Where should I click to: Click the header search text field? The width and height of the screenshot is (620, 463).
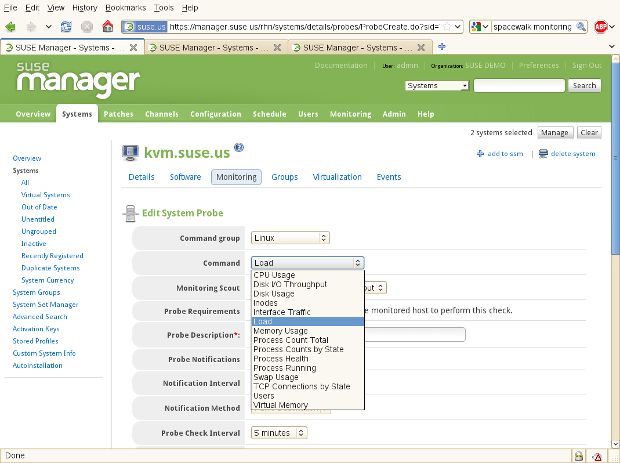(x=519, y=85)
